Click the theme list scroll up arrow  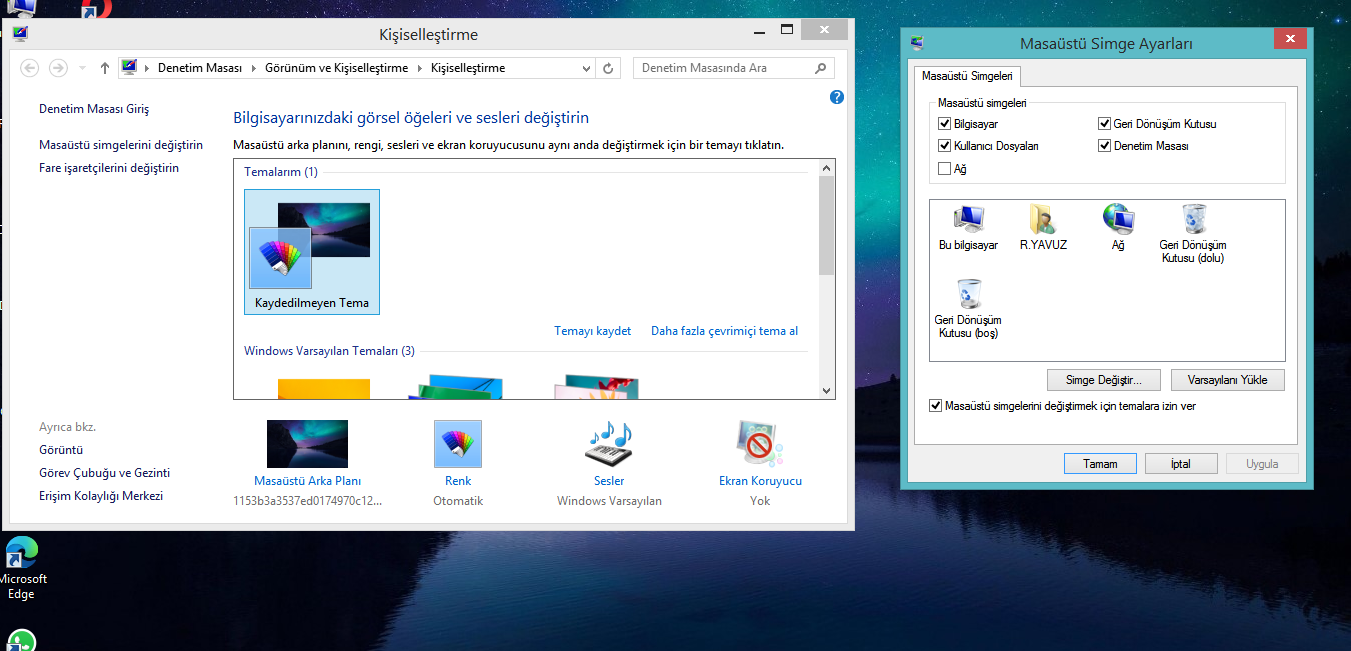(x=826, y=169)
